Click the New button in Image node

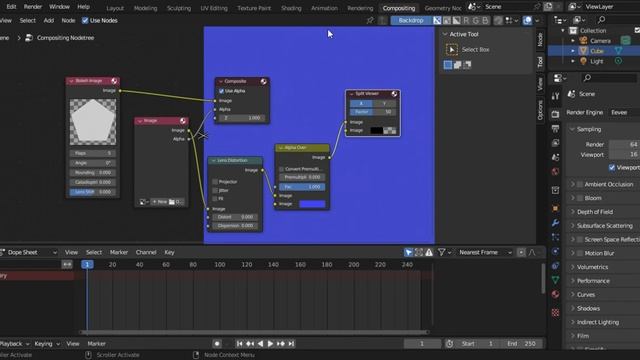tap(160, 202)
